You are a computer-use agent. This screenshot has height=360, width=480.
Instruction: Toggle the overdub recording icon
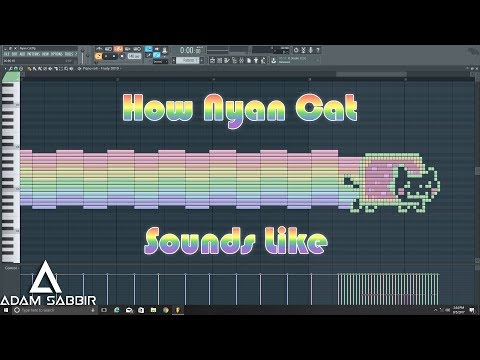pos(127,49)
